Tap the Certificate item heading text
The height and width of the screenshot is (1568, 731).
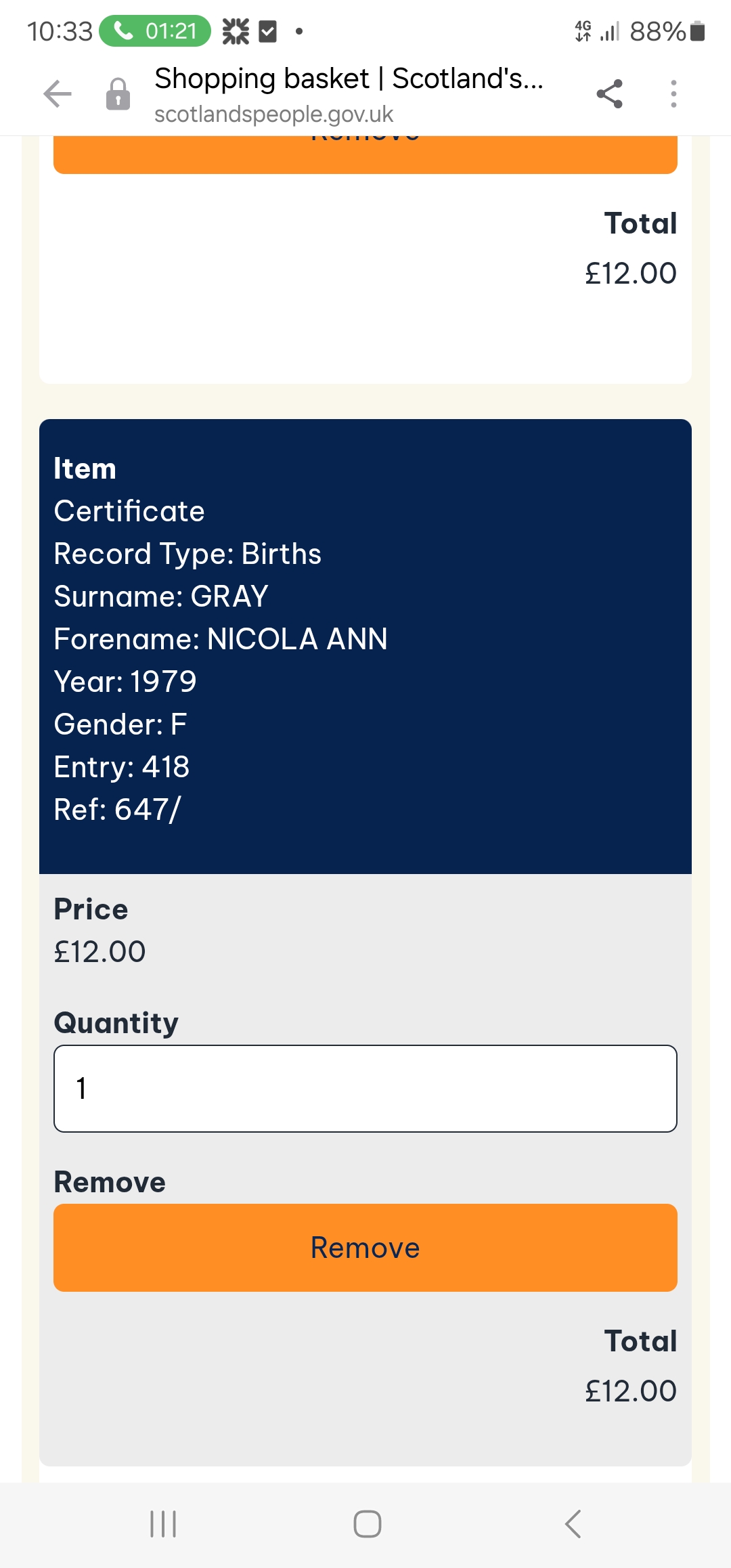click(129, 510)
